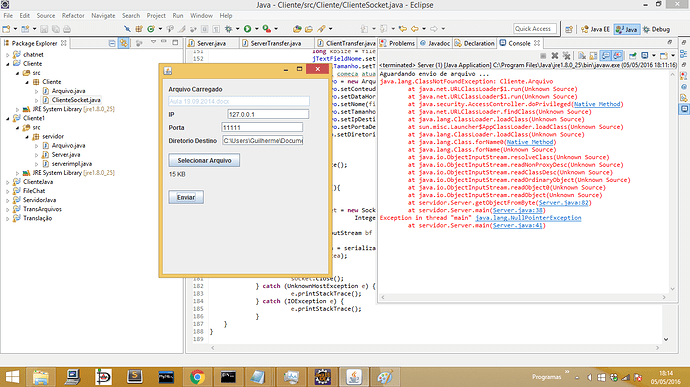Open the Window menu
690x387 pixels.
click(x=201, y=15)
